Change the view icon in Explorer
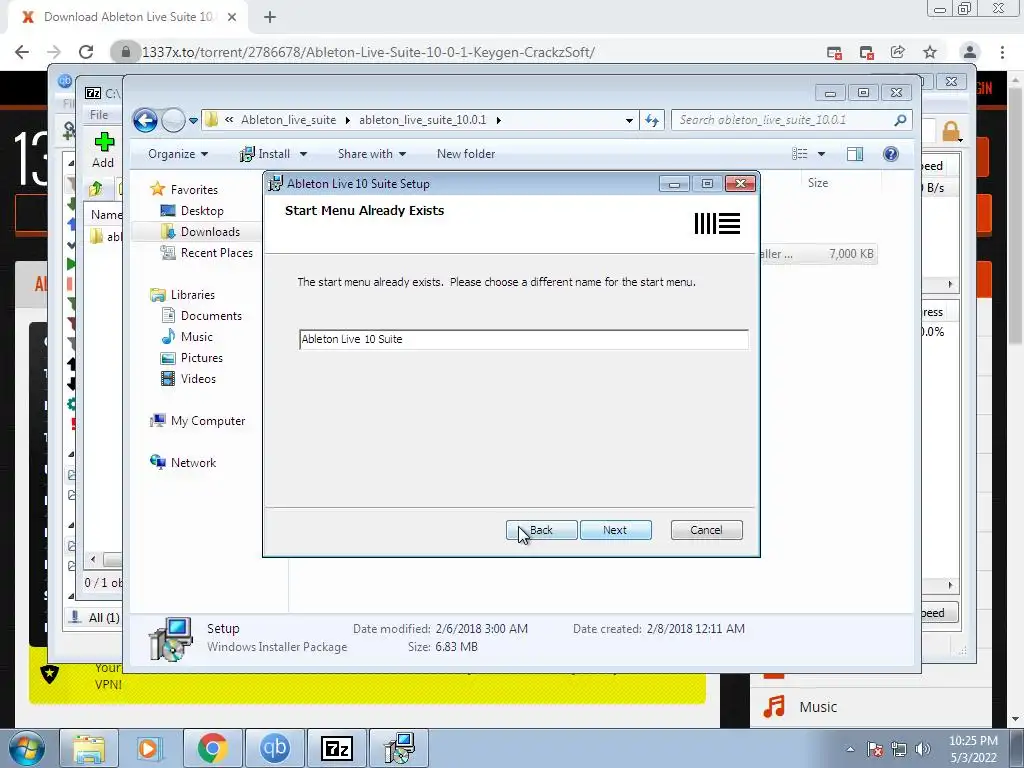Image resolution: width=1024 pixels, height=768 pixels. [x=799, y=154]
